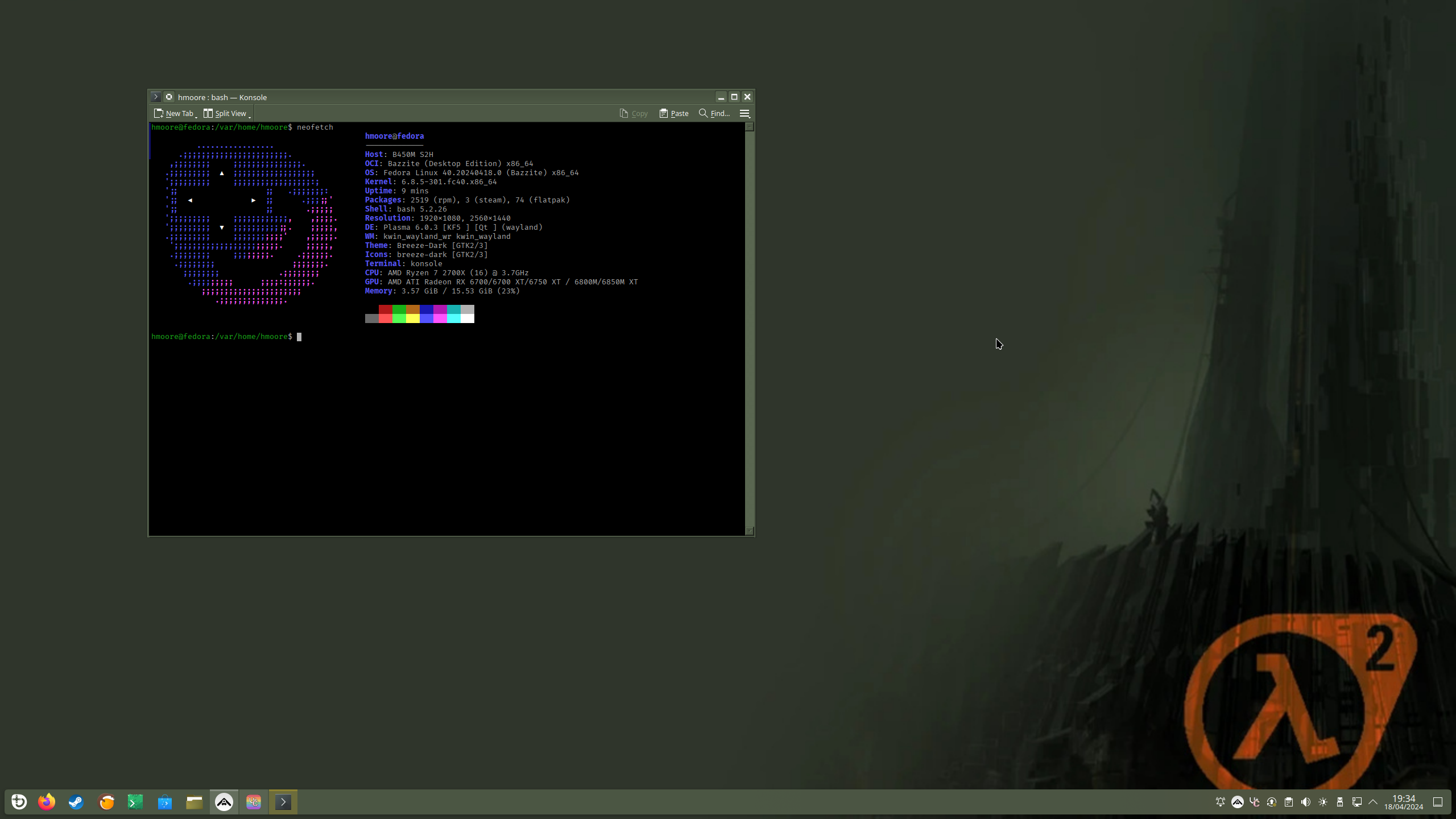Open the Bazzite application launcher menu

19,802
